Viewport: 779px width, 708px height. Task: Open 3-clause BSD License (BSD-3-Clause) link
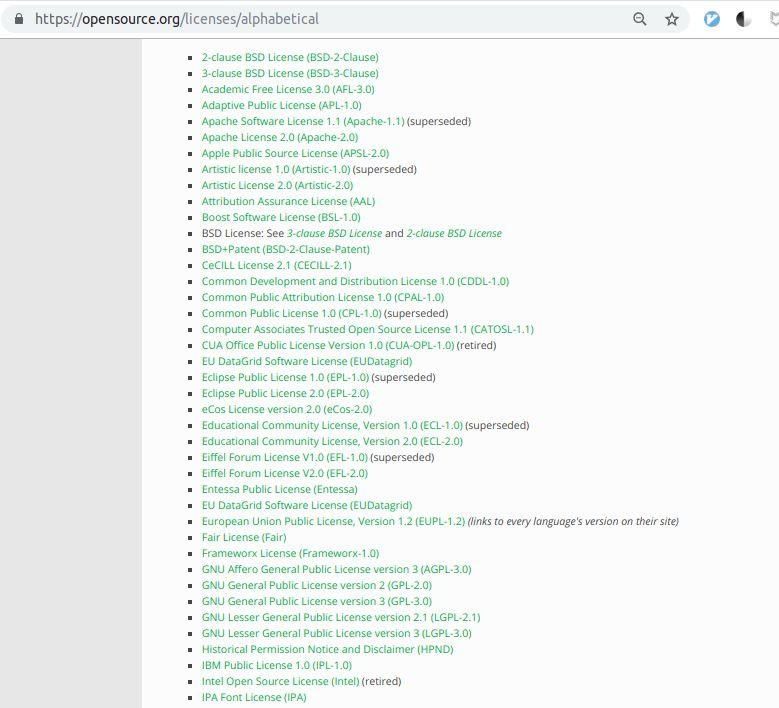(290, 74)
